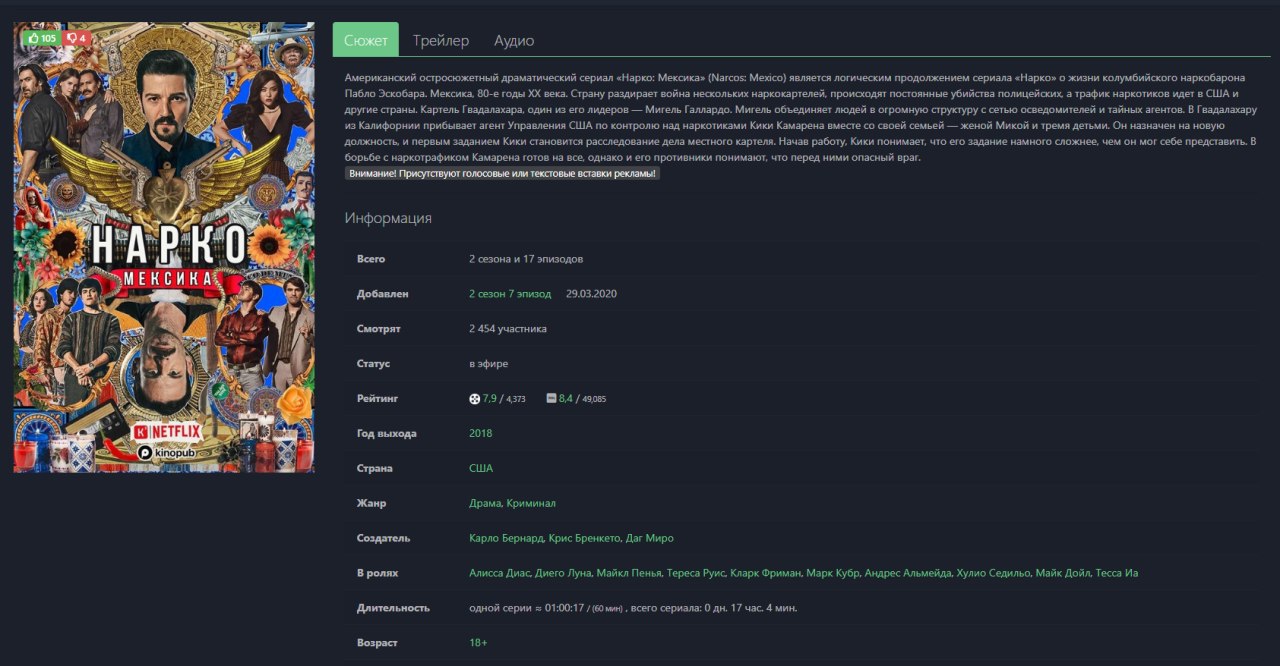Click the Всего row label
The width and height of the screenshot is (1280, 666).
[371, 259]
